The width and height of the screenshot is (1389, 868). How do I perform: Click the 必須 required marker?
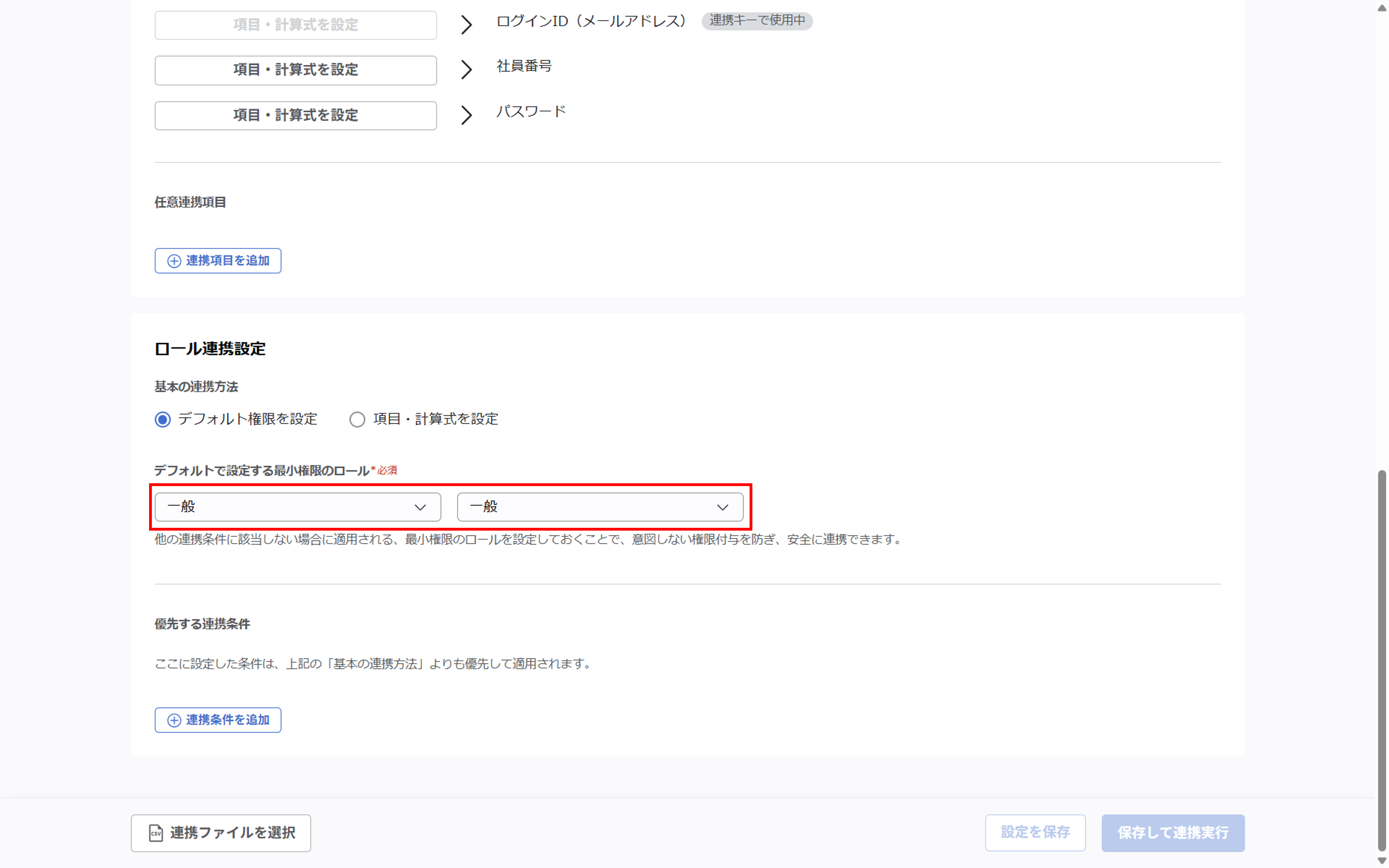pyautogui.click(x=384, y=471)
